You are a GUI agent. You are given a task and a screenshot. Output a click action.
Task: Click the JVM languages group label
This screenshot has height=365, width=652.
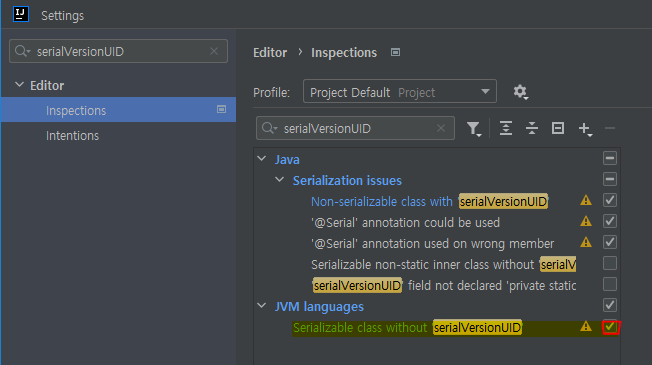[x=319, y=307]
